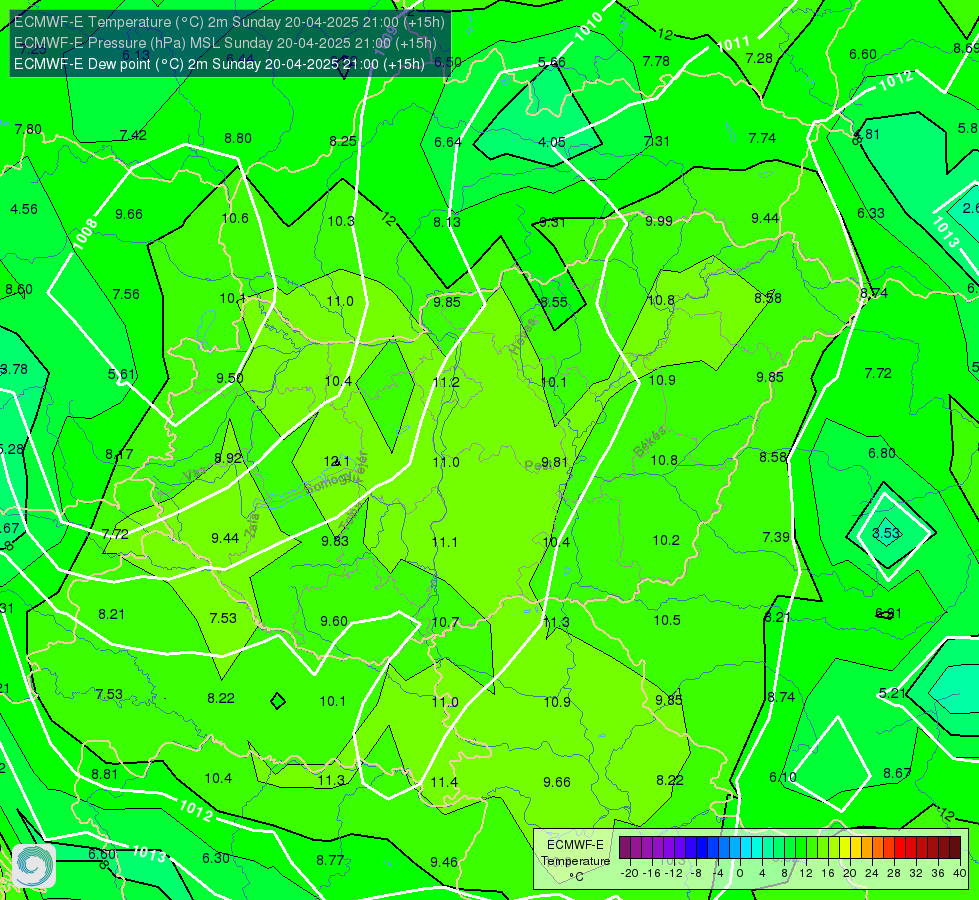Click the 12.1 temperature value
The height and width of the screenshot is (900, 979).
point(337,462)
